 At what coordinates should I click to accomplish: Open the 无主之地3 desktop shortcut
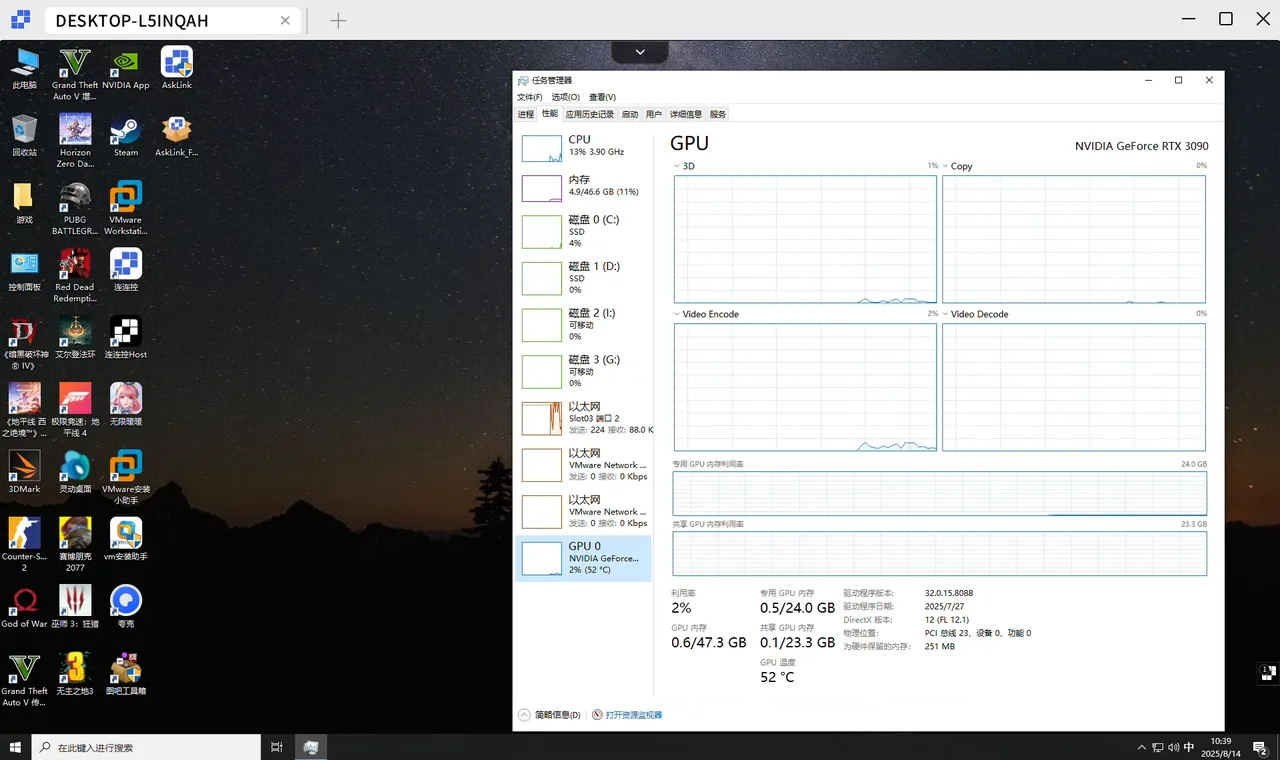75,674
